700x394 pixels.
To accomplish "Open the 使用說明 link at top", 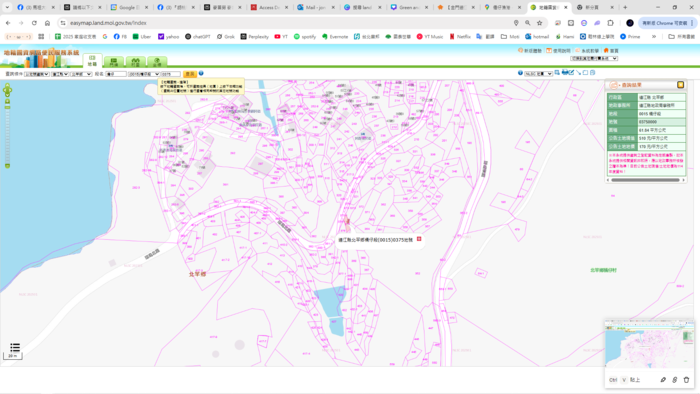I will coord(558,50).
